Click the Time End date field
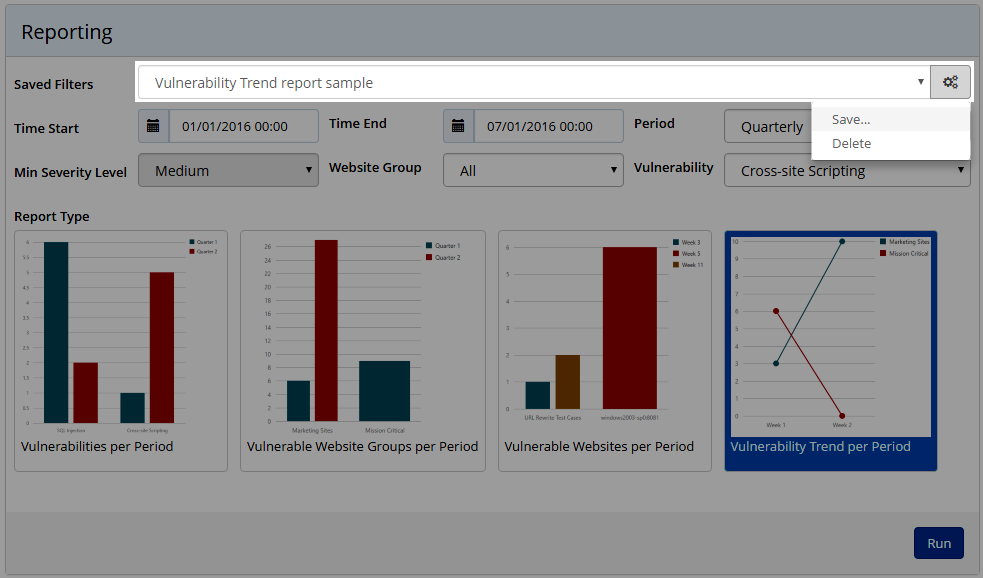983x578 pixels. click(x=548, y=127)
